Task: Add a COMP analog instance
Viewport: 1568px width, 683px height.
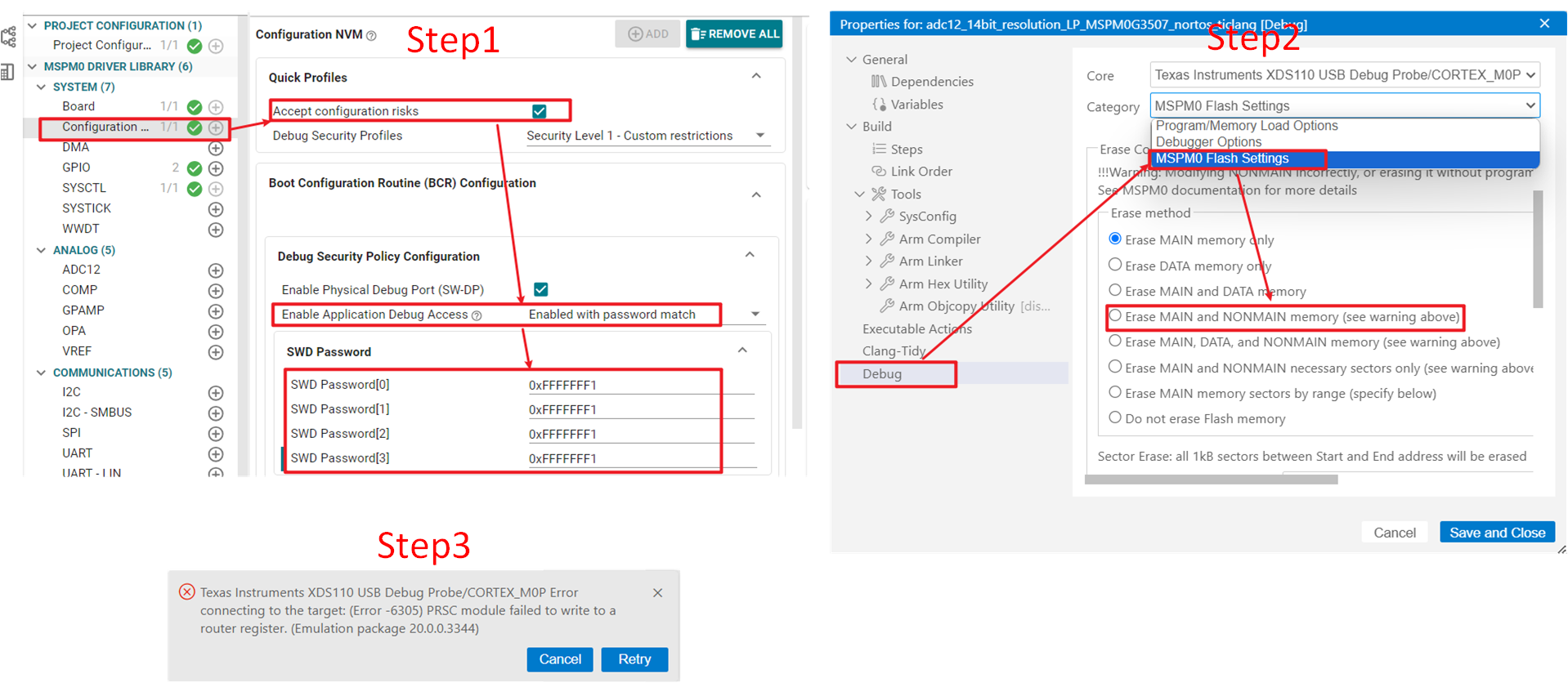Action: point(216,291)
